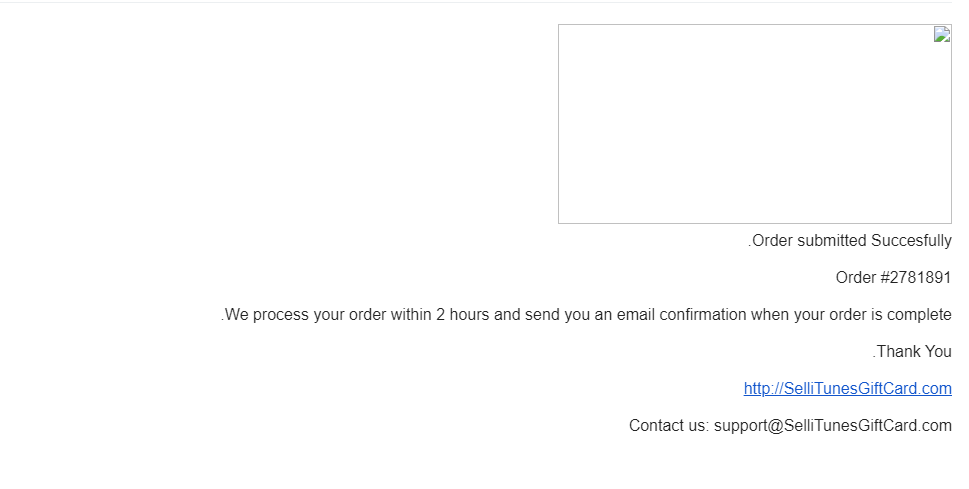969x489 pixels.
Task: Select the empty image placeholder frame
Action: [755, 124]
